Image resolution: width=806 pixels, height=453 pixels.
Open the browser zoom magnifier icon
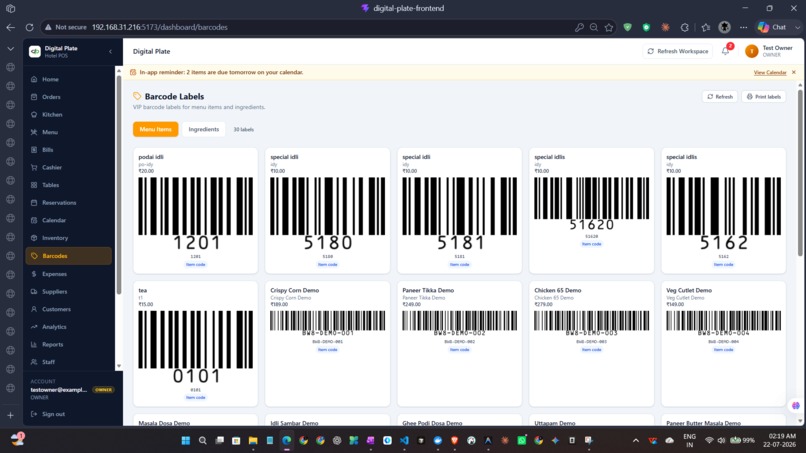[x=594, y=27]
